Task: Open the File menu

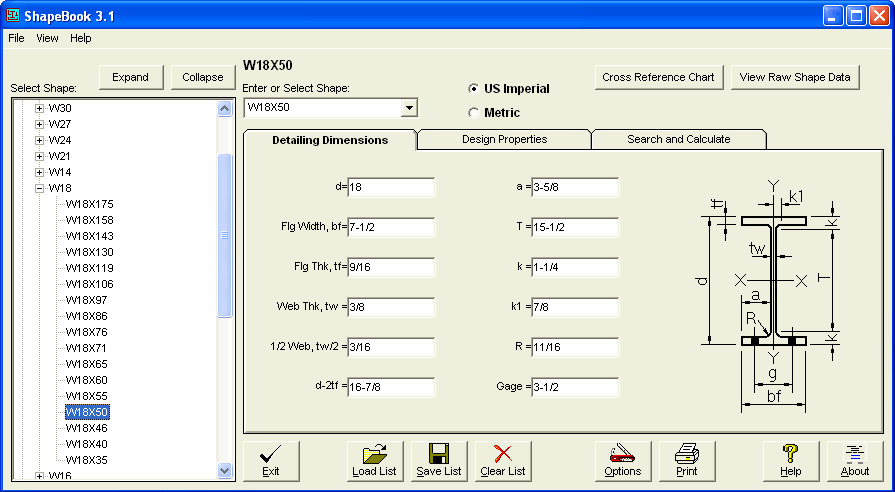Action: coord(17,38)
